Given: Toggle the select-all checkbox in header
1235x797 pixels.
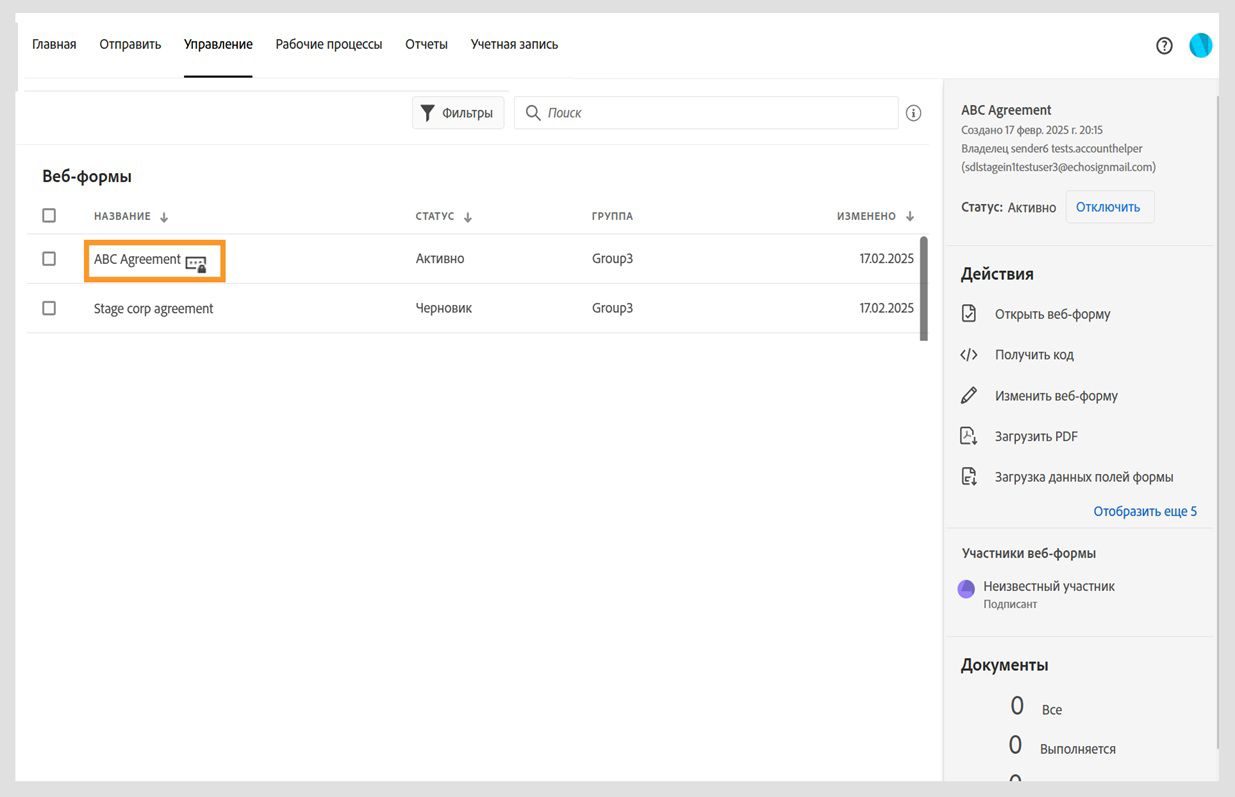Looking at the screenshot, I should click(49, 215).
